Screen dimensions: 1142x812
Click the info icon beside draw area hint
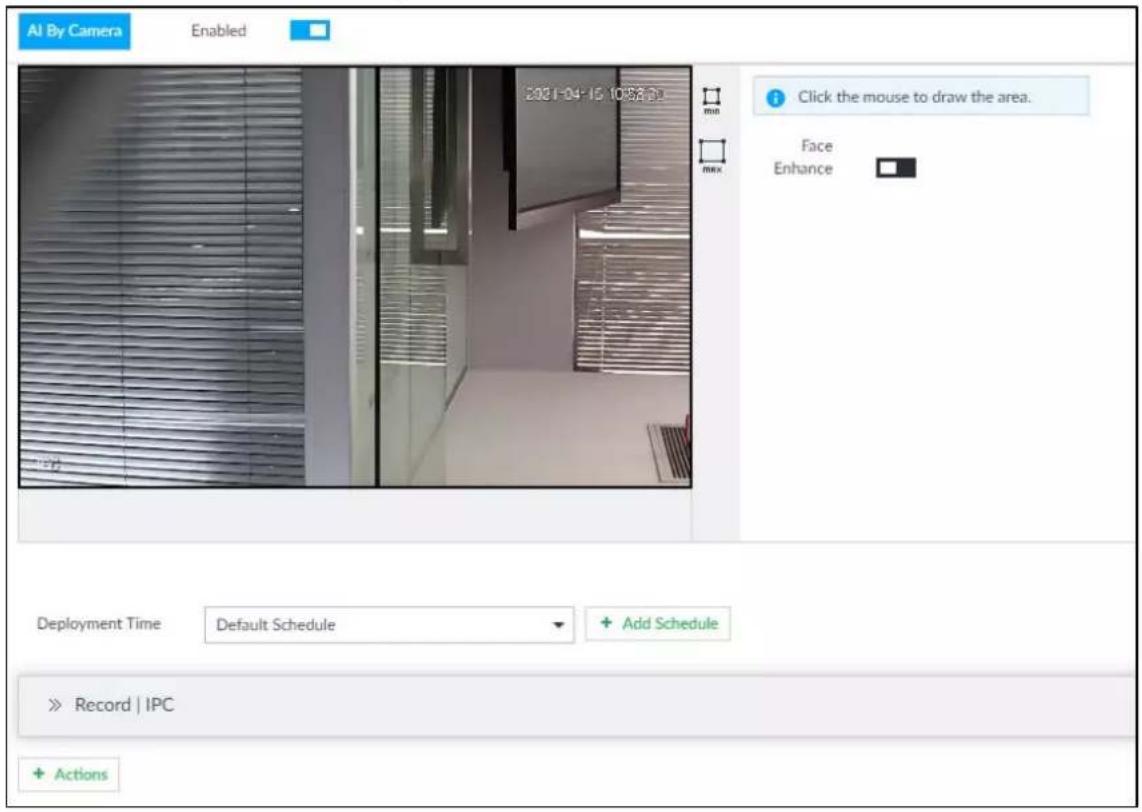coord(776,98)
